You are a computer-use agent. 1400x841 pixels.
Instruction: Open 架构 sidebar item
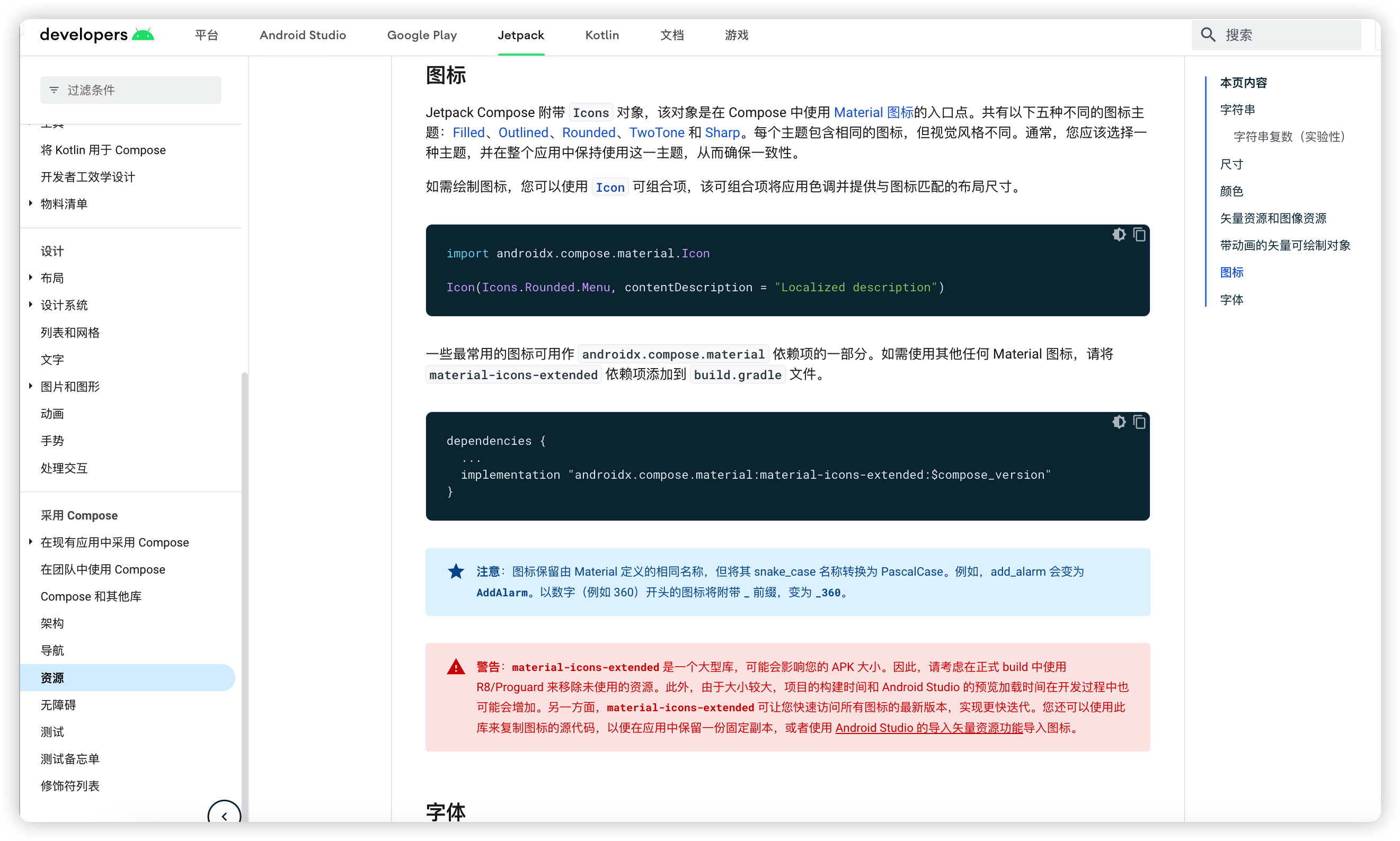coord(52,623)
